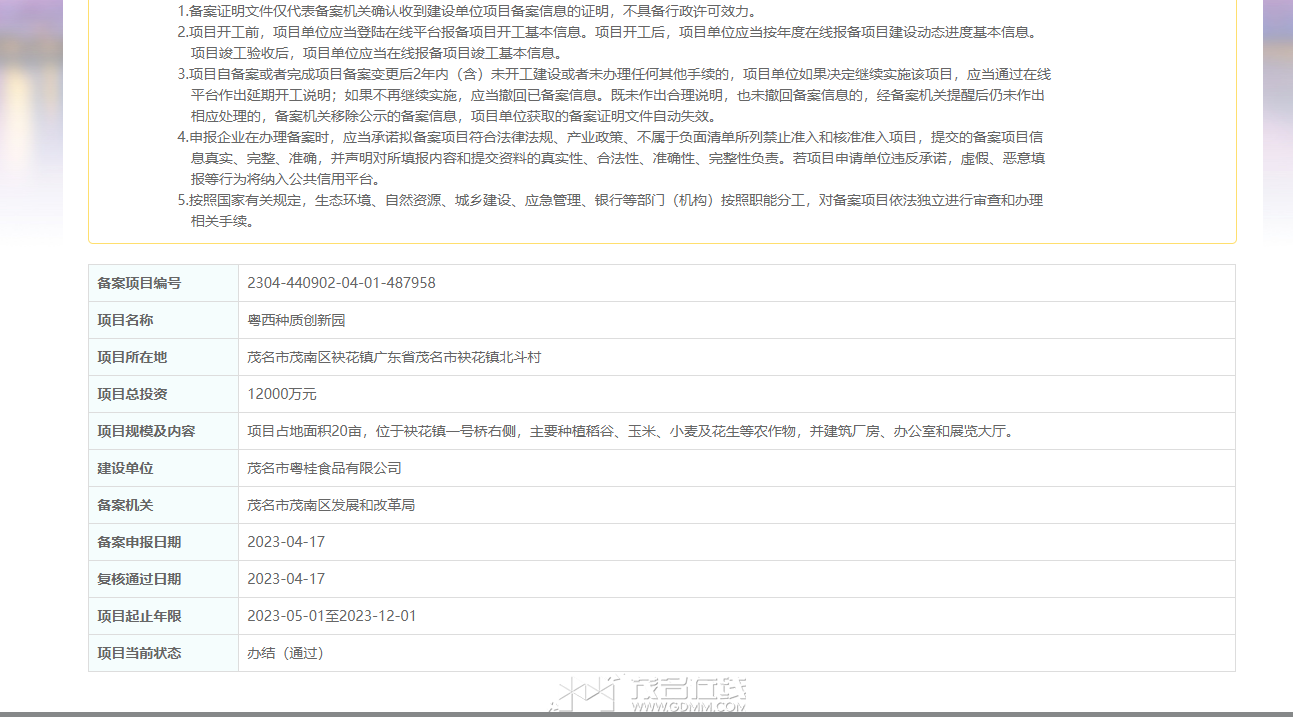
Task: Click the 12000万元 investment value
Action: [x=282, y=394]
